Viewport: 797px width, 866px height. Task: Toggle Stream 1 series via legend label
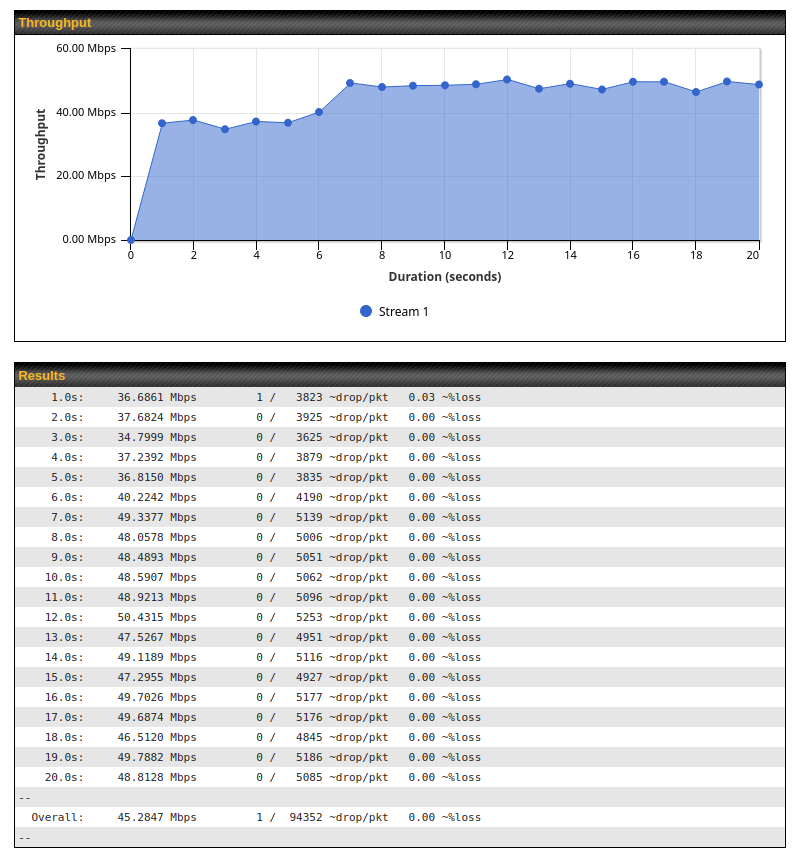(x=403, y=312)
